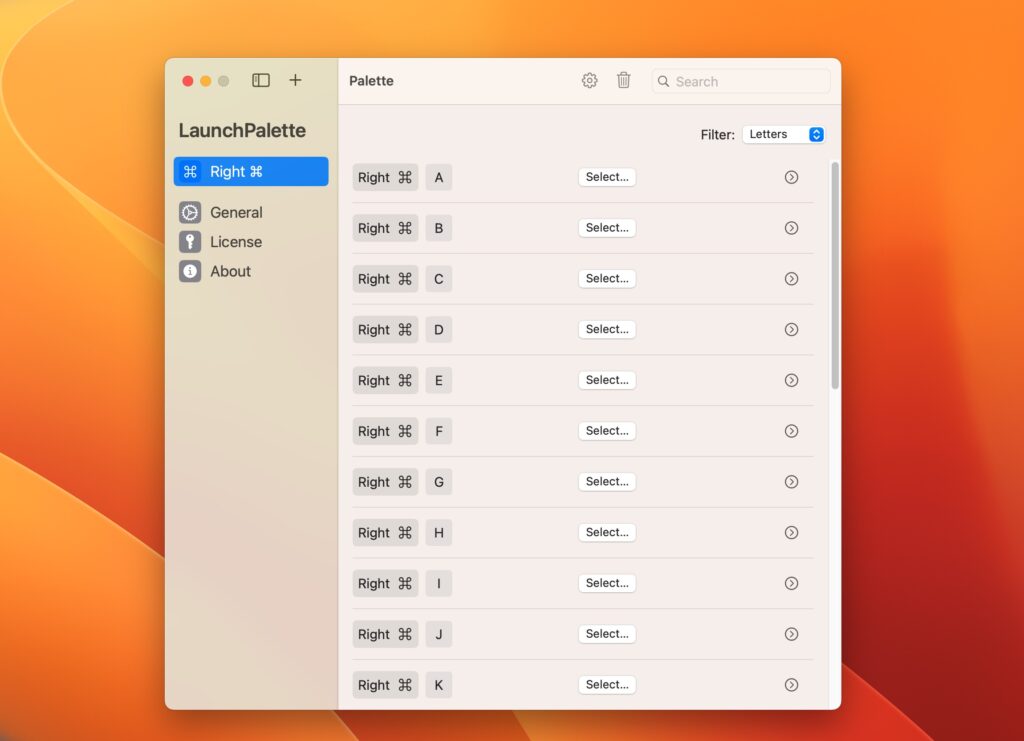The height and width of the screenshot is (741, 1024).
Task: Open the Palette tab header
Action: [371, 80]
